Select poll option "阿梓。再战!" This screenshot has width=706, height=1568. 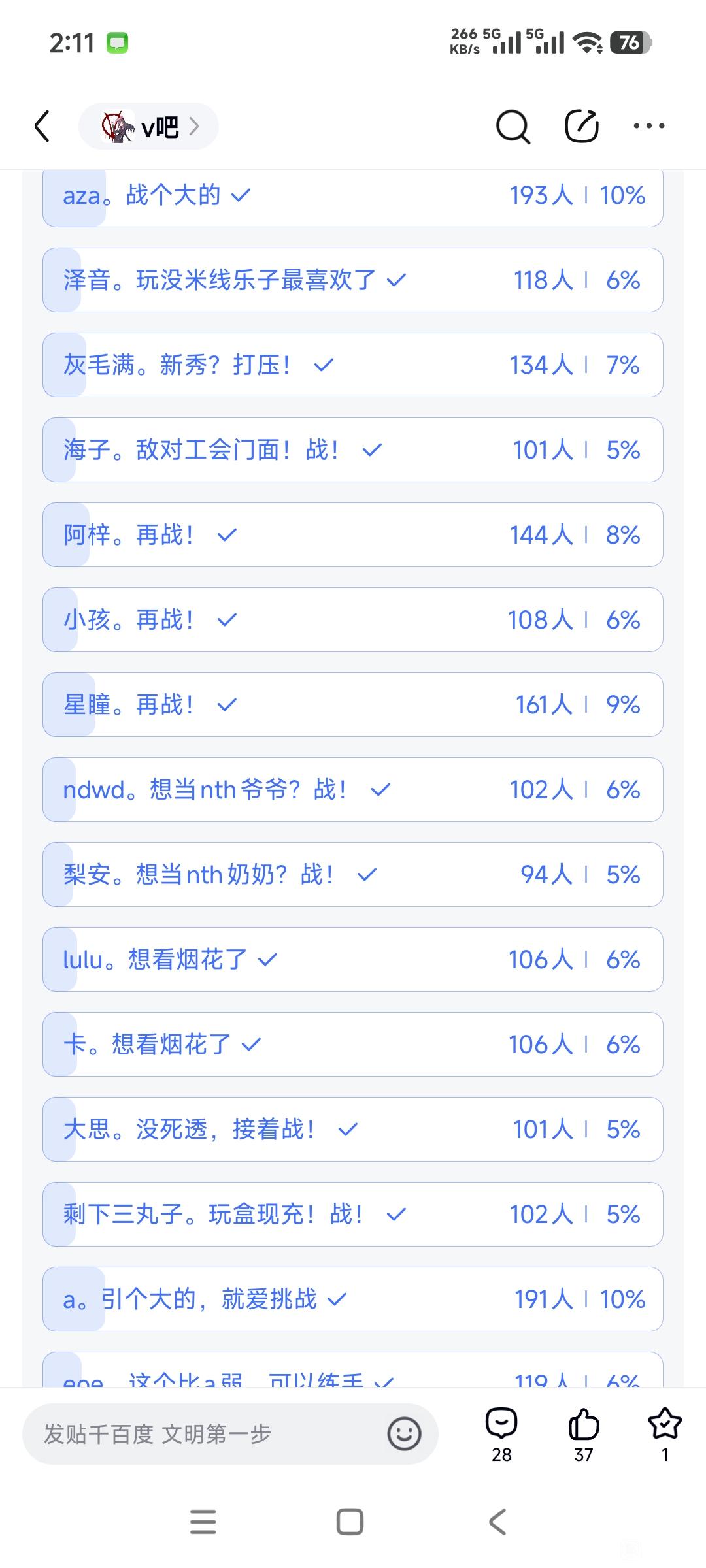point(353,535)
